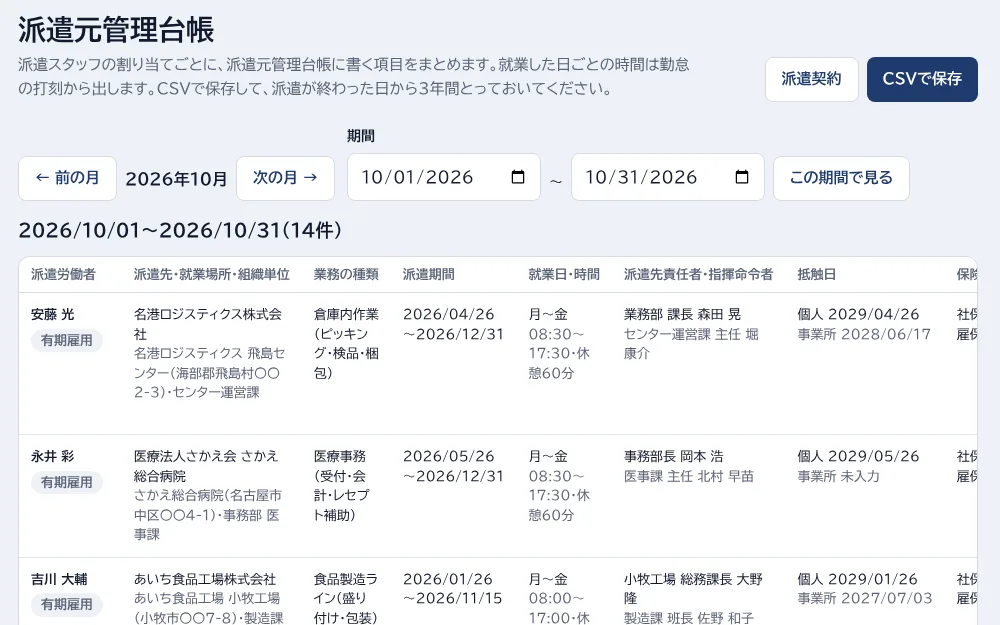Click client 名港ロジスティクス株式会社 cell
The height and width of the screenshot is (625, 1000).
tap(208, 324)
